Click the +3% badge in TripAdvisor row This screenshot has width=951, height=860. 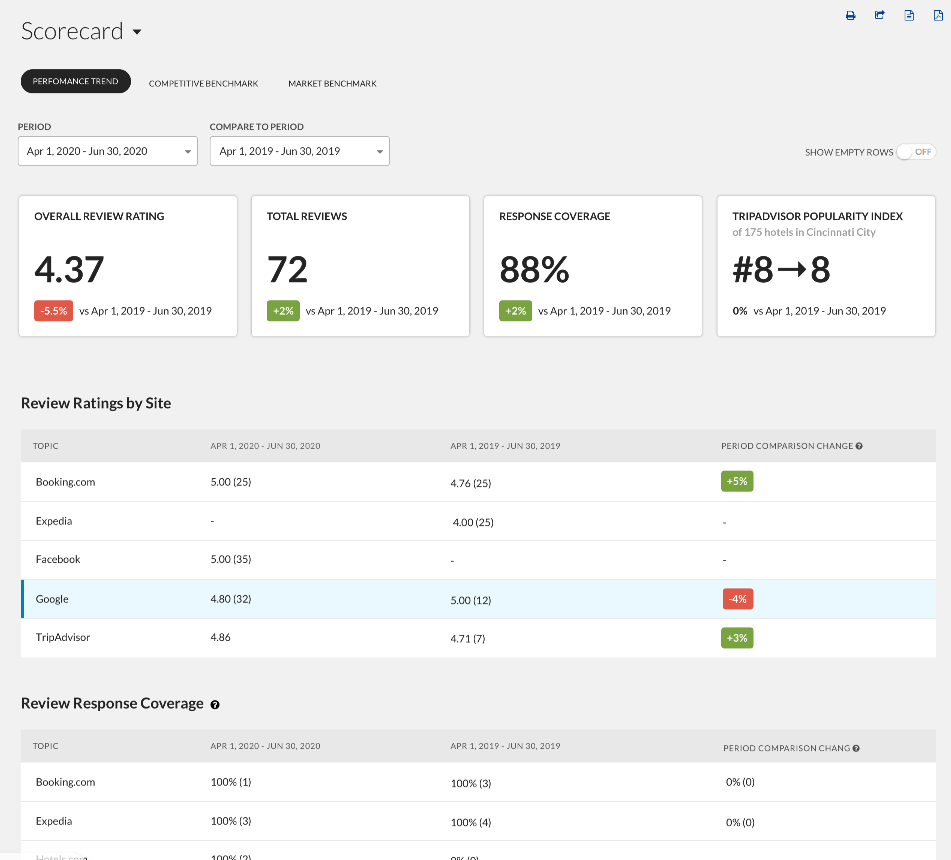(737, 638)
